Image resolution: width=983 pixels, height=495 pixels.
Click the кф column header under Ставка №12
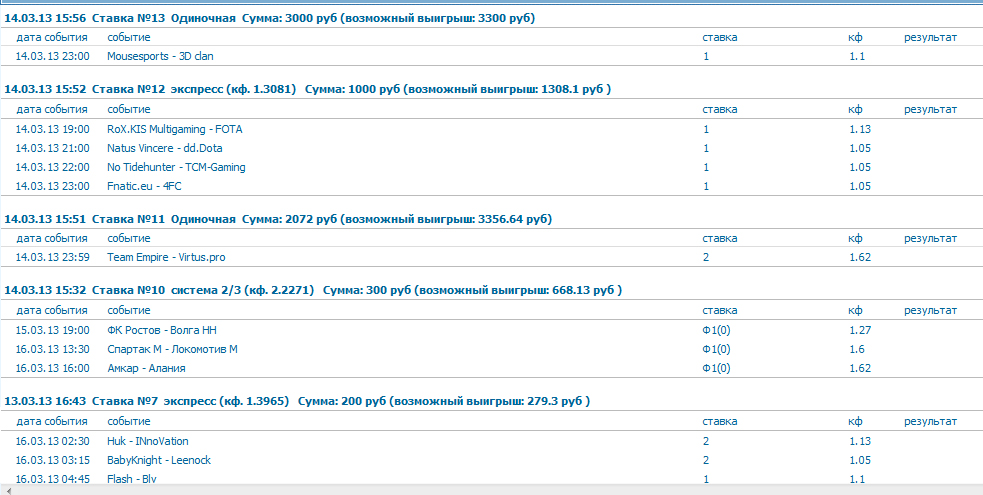click(x=855, y=110)
